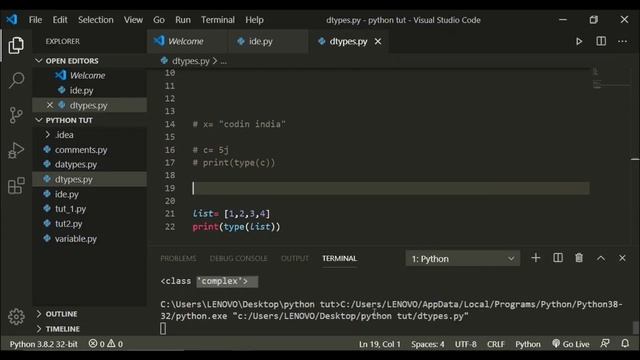The image size is (640, 360).
Task: Open the Explorer view in activity bar
Action: pos(16,45)
